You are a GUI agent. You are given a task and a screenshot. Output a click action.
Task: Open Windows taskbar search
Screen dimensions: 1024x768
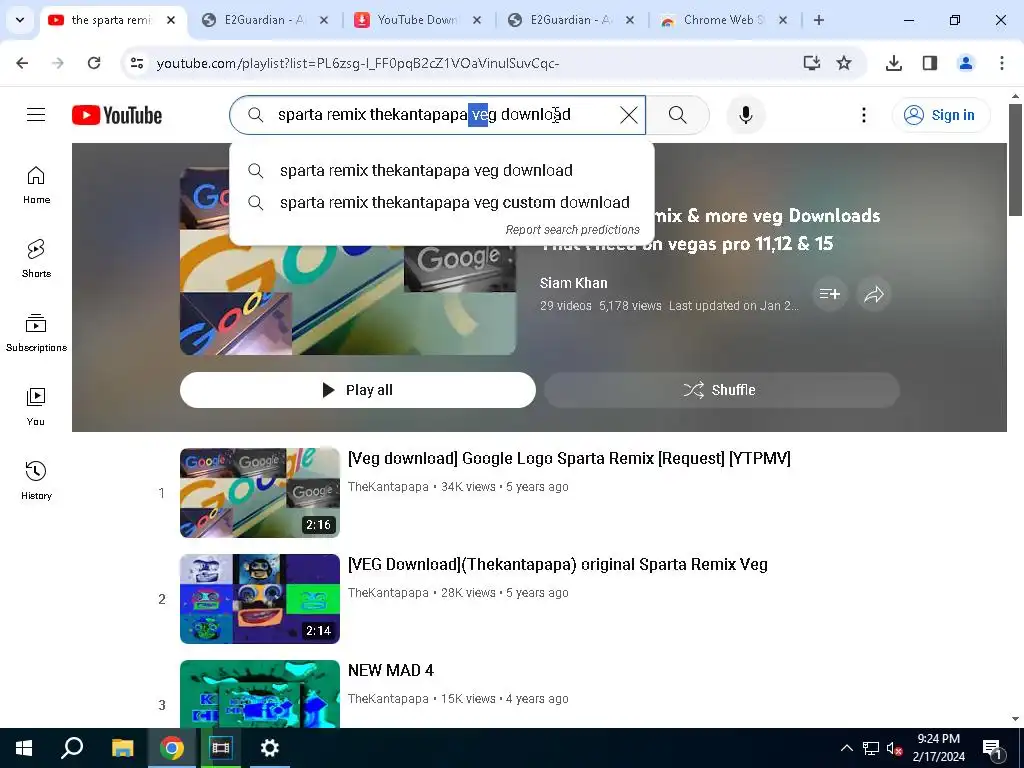coord(72,748)
